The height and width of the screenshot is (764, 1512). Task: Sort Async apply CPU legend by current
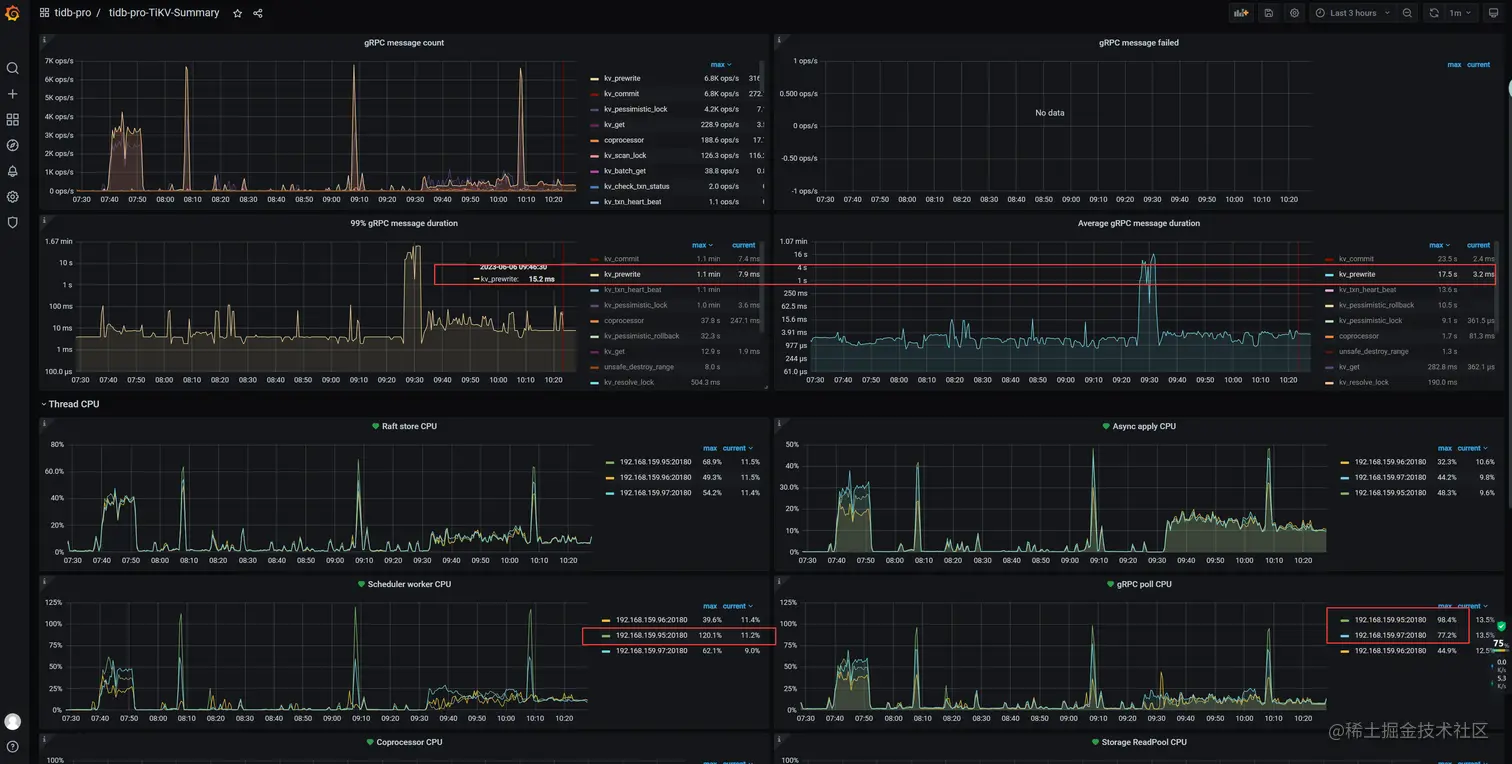tap(1470, 448)
